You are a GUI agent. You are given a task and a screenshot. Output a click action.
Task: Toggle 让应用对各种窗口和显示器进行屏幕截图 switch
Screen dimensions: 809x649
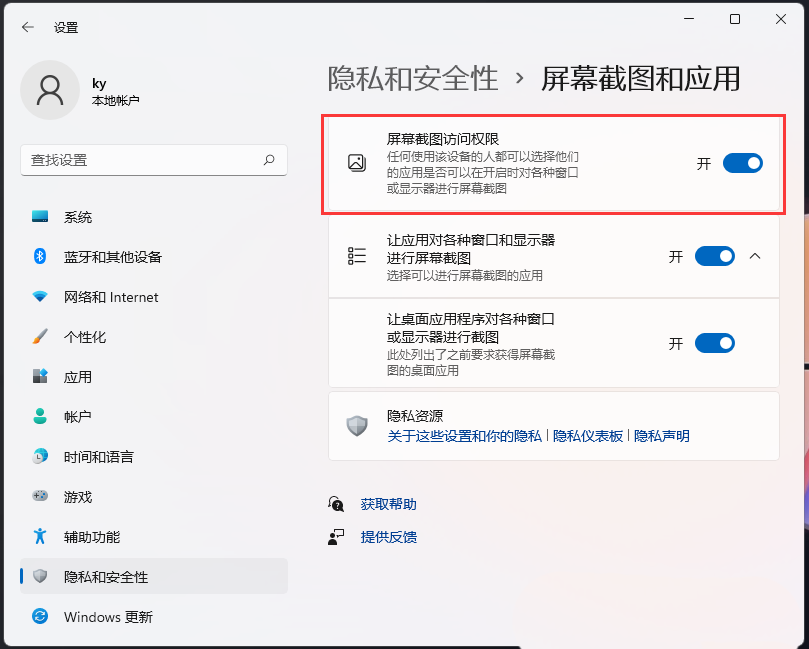click(715, 256)
